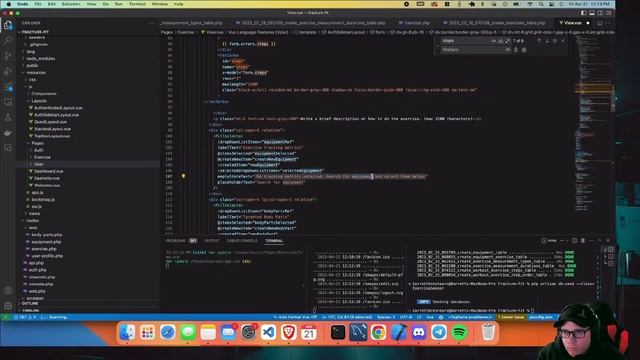640x360 pixels.
Task: Open the Source Control view
Action: 8,56
